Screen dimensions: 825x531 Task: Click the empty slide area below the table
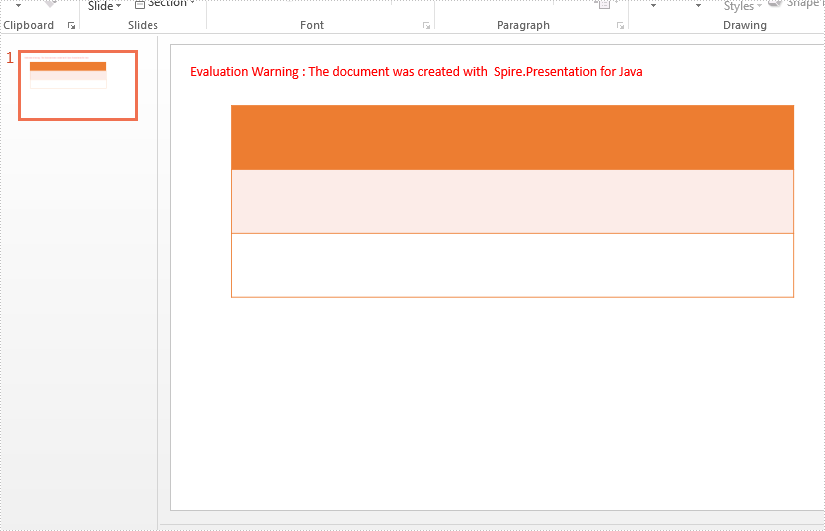(500, 400)
